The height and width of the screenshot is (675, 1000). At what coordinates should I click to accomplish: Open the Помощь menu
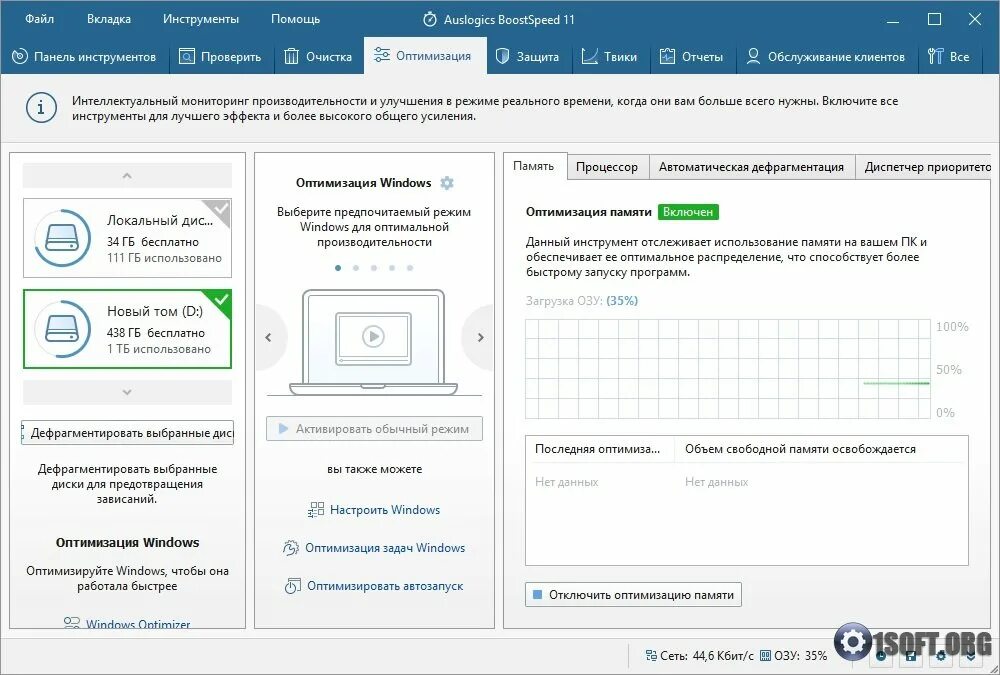[x=295, y=19]
